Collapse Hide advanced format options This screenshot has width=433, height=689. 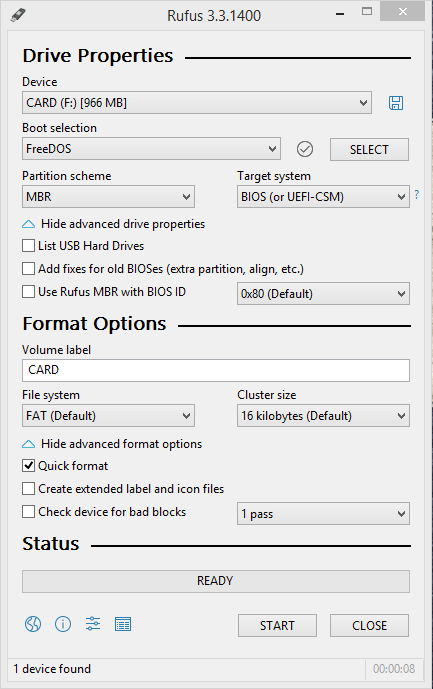click(112, 444)
